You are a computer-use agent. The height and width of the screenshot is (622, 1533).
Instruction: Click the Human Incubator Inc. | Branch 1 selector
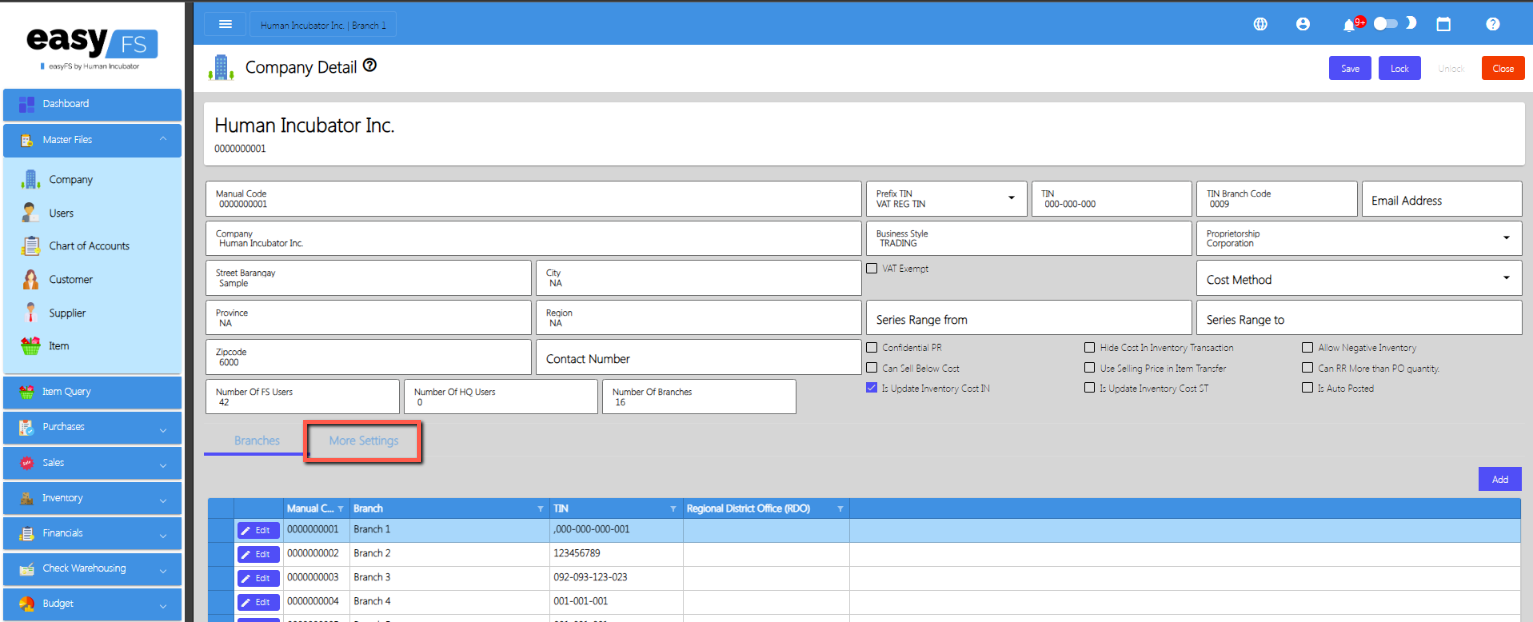(x=323, y=24)
